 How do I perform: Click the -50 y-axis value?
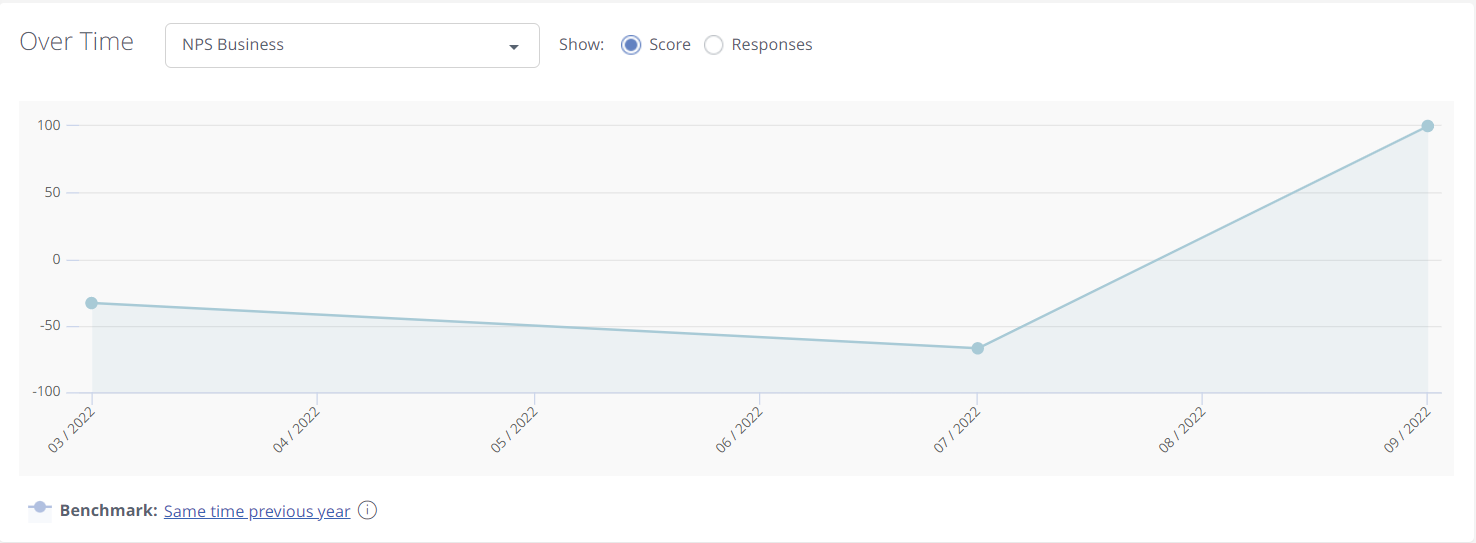point(49,326)
